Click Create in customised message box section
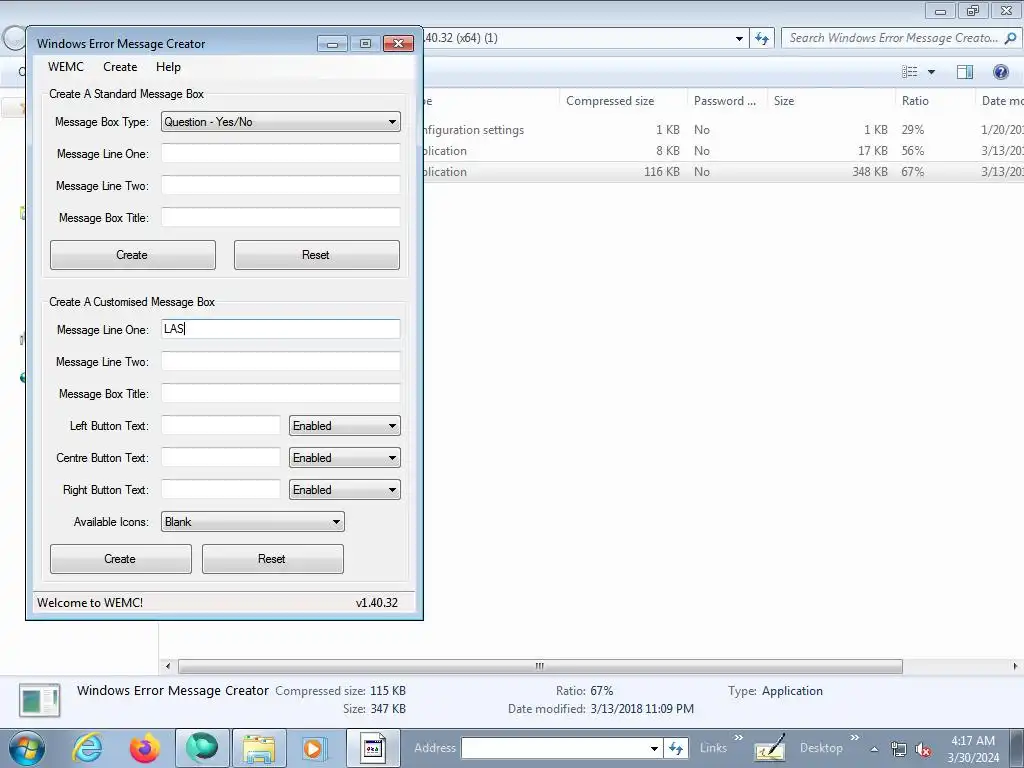The width and height of the screenshot is (1024, 768). (121, 559)
